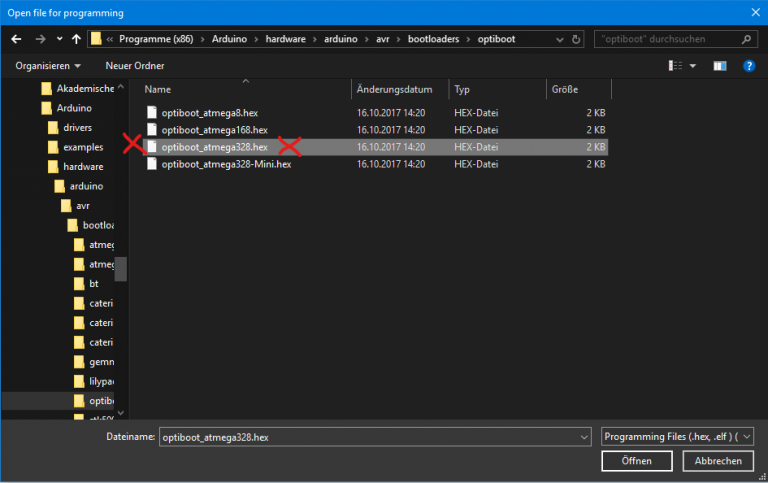Click the Dateiname text input field
This screenshot has height=483, width=768.
370,437
